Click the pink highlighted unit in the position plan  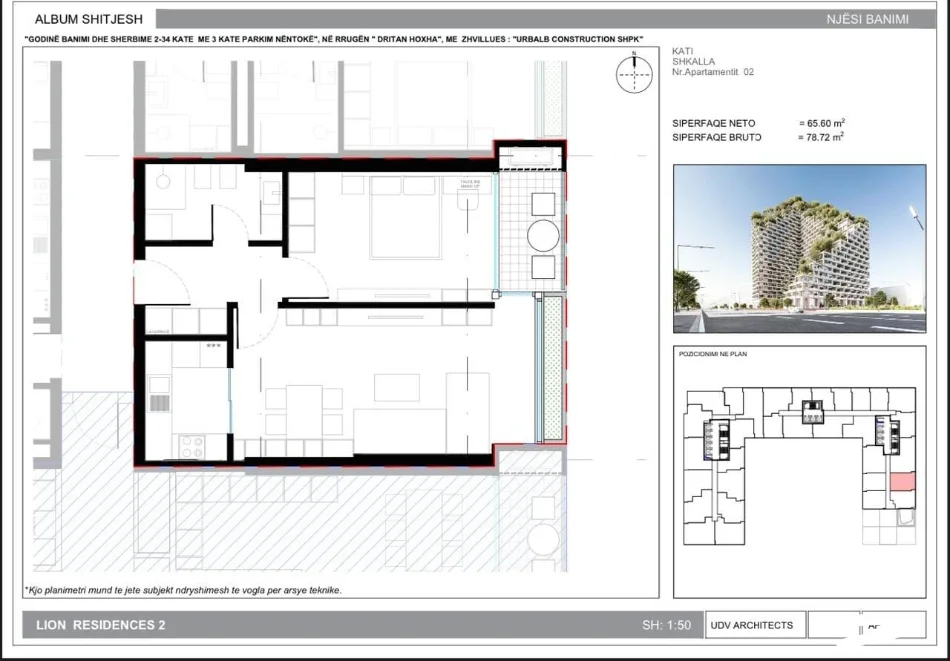point(902,482)
